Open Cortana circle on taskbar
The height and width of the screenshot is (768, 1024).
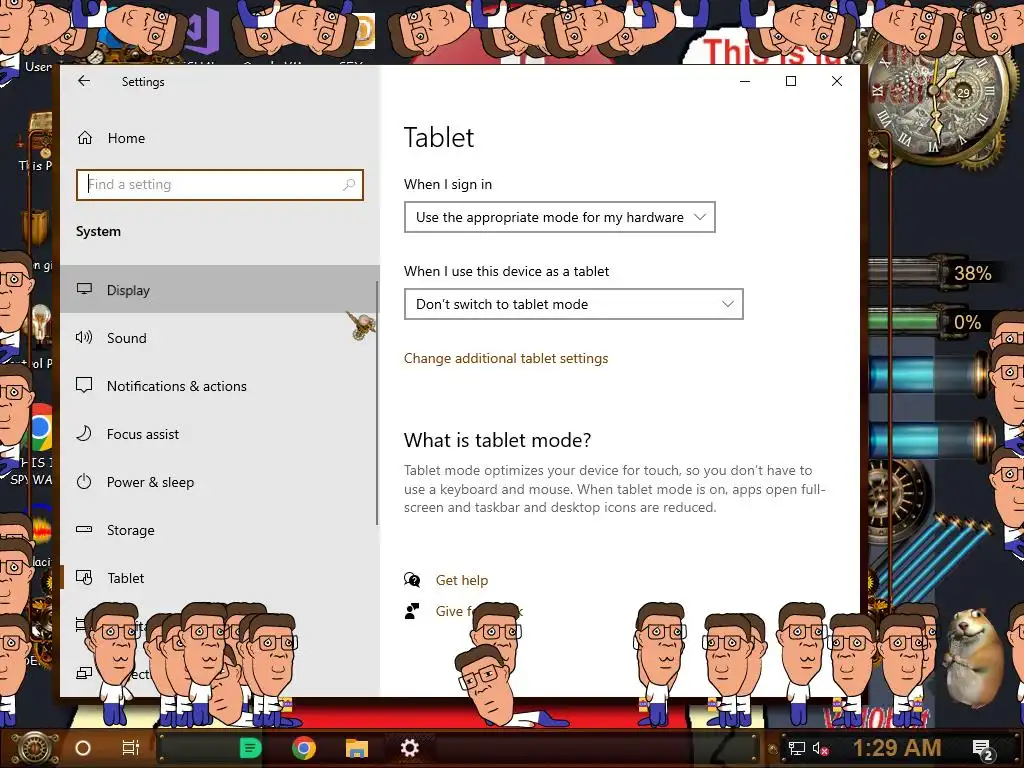(83, 748)
